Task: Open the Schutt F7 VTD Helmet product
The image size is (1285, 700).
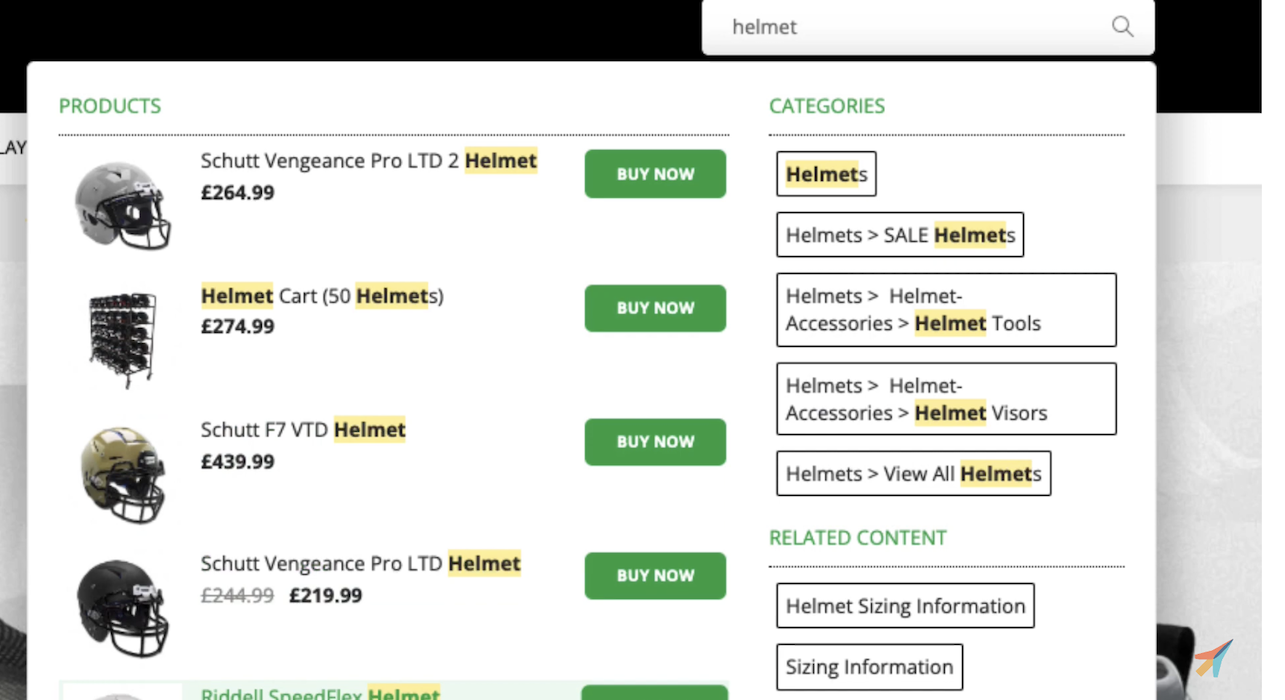Action: pyautogui.click(x=303, y=430)
